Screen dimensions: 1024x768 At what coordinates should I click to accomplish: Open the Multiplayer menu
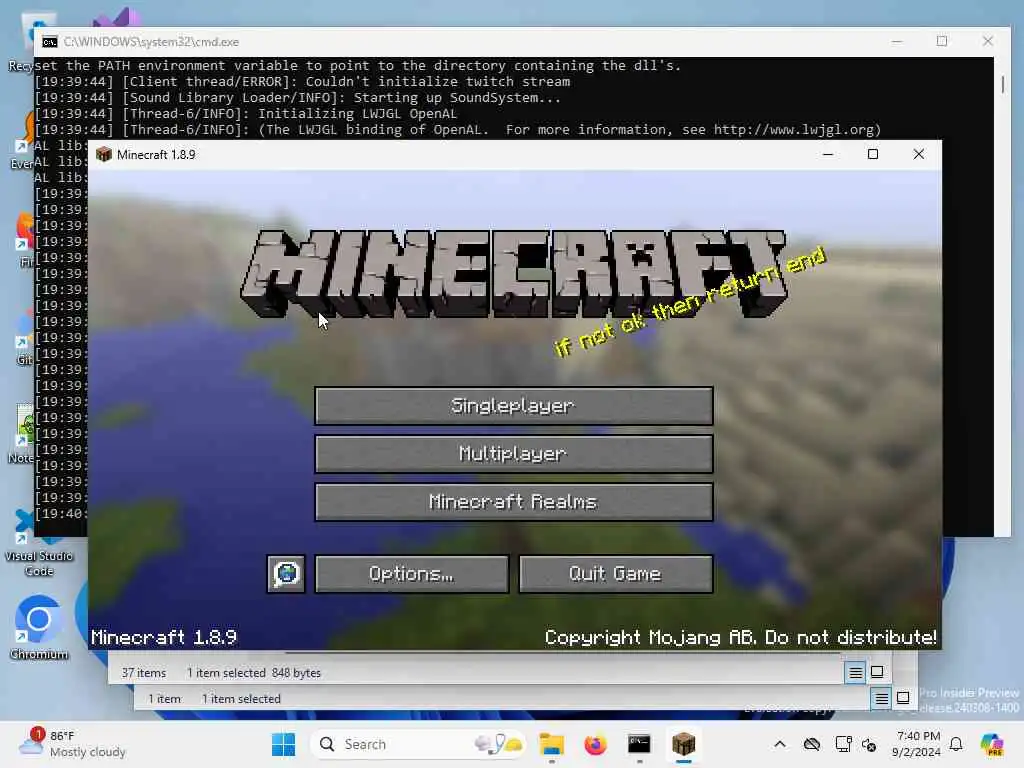pyautogui.click(x=513, y=453)
